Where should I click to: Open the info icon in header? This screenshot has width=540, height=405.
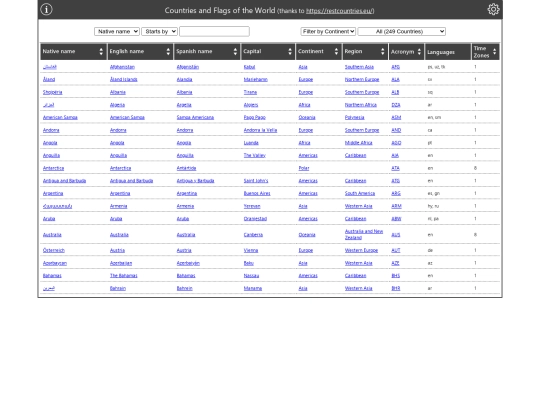tap(46, 9)
